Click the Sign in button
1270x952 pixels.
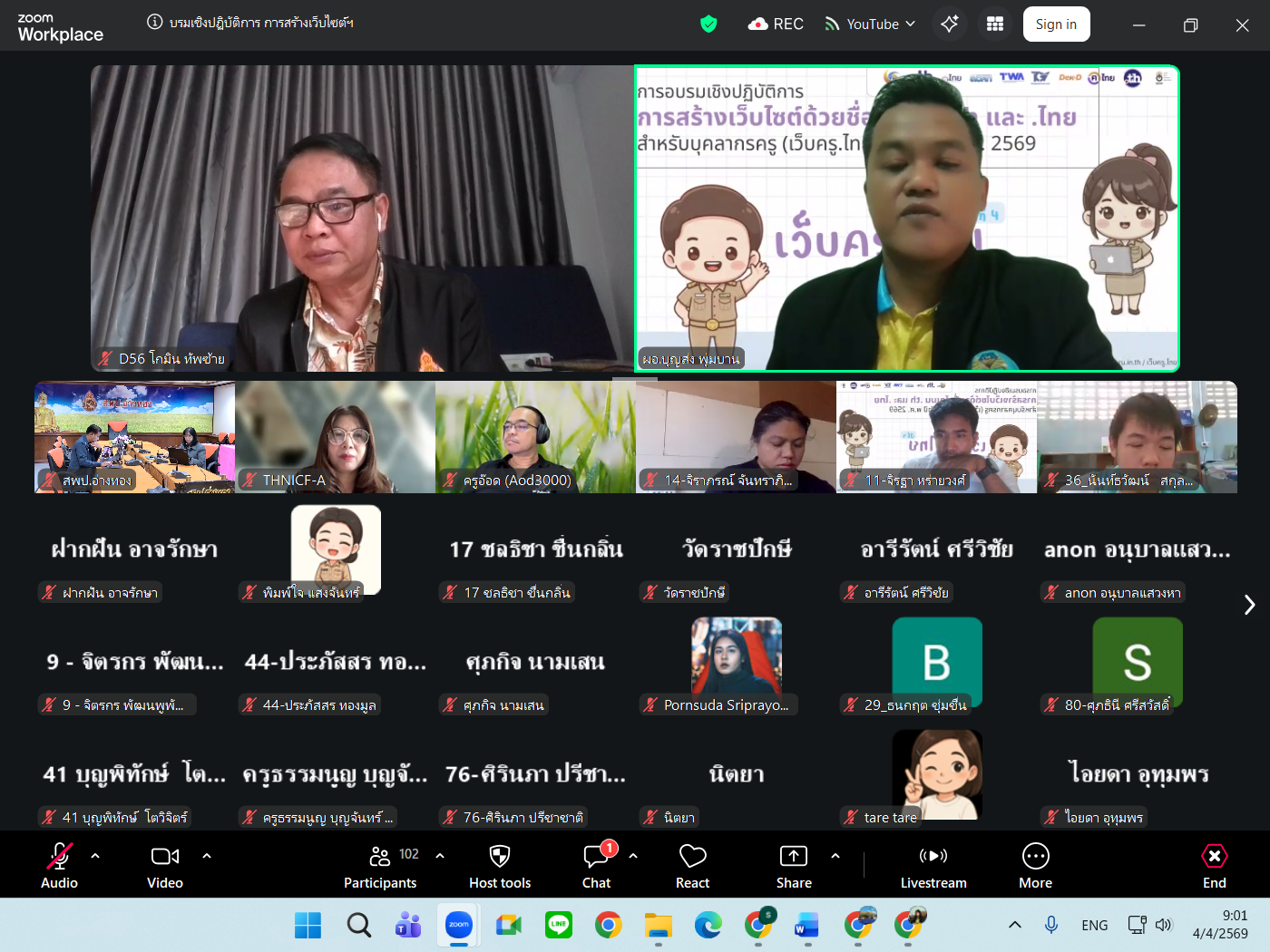coord(1056,24)
